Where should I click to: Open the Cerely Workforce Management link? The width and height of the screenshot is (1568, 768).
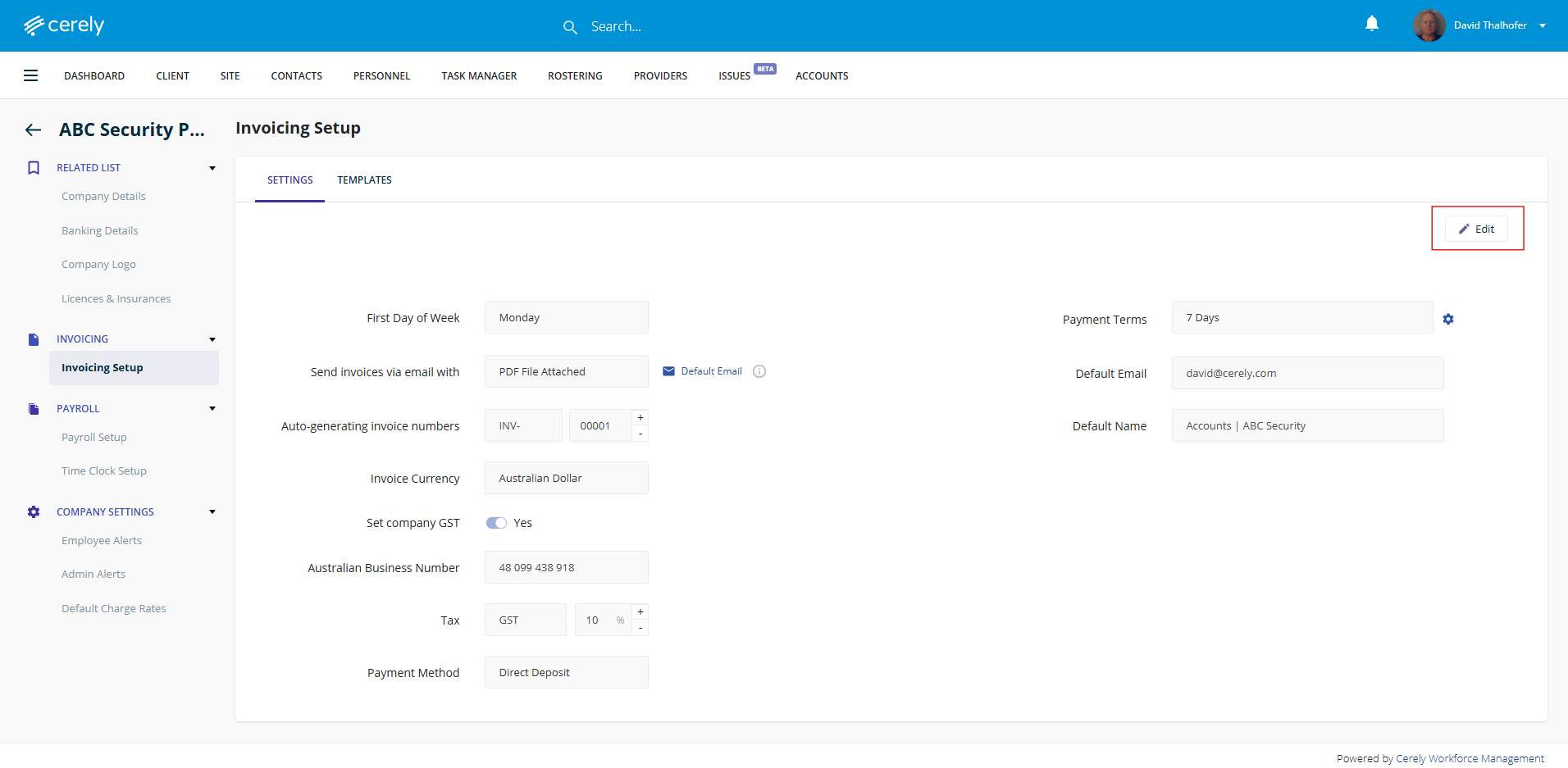[1470, 758]
